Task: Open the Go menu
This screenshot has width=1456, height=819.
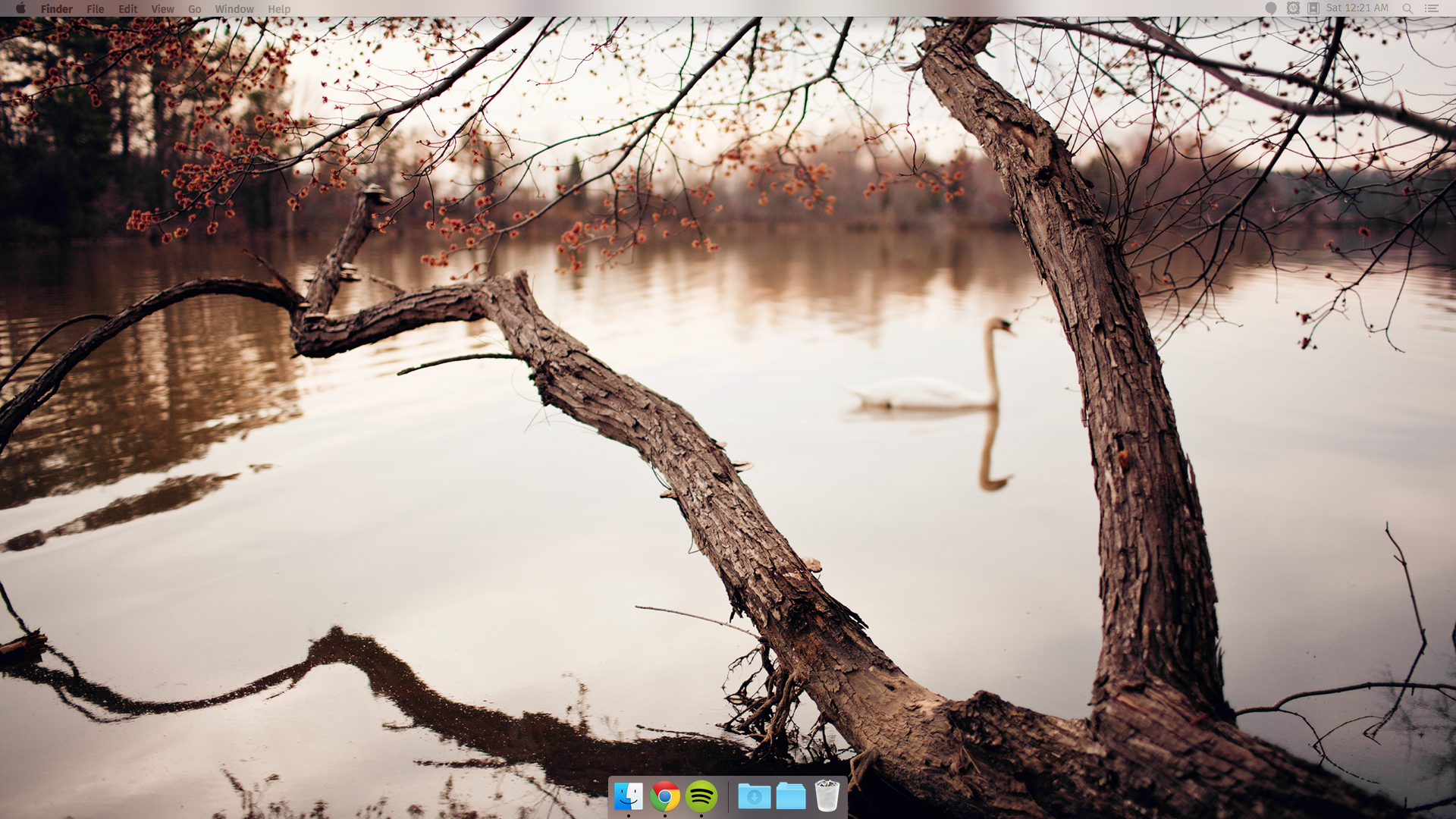Action: pos(195,9)
